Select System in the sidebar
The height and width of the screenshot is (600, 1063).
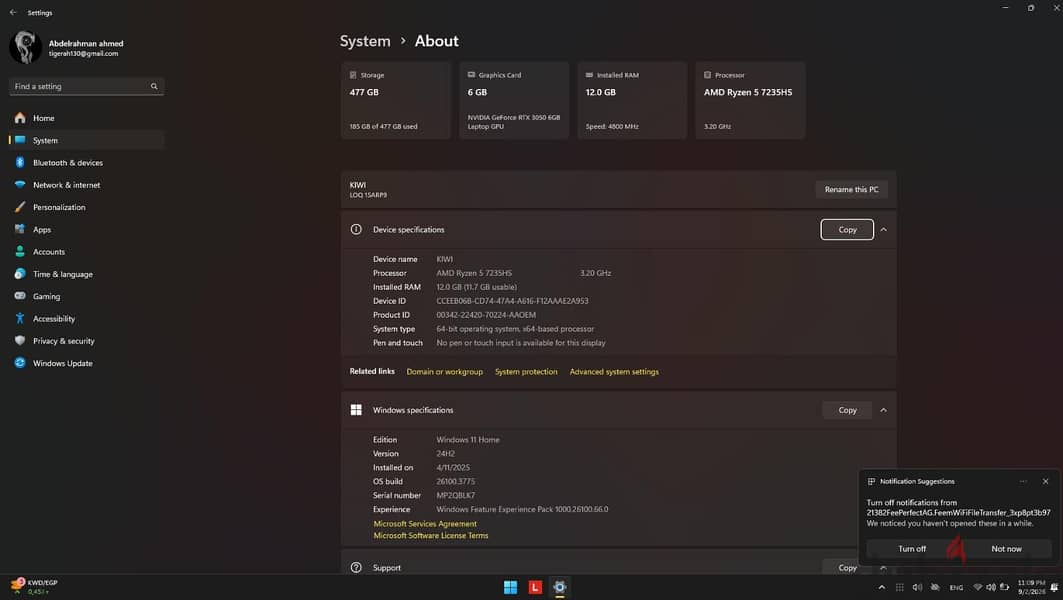tap(86, 140)
